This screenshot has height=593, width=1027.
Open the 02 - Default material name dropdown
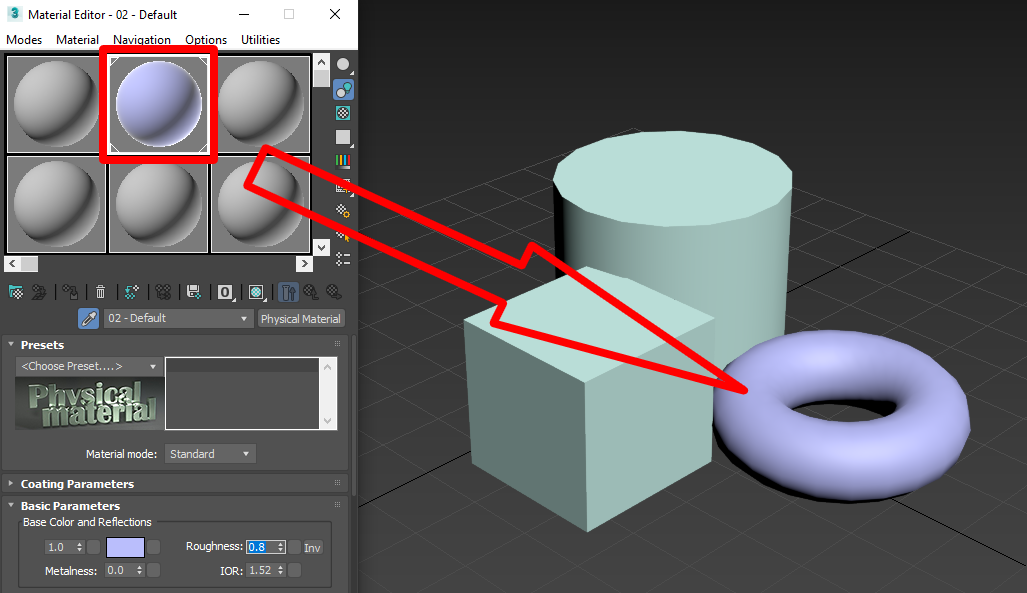tap(178, 318)
